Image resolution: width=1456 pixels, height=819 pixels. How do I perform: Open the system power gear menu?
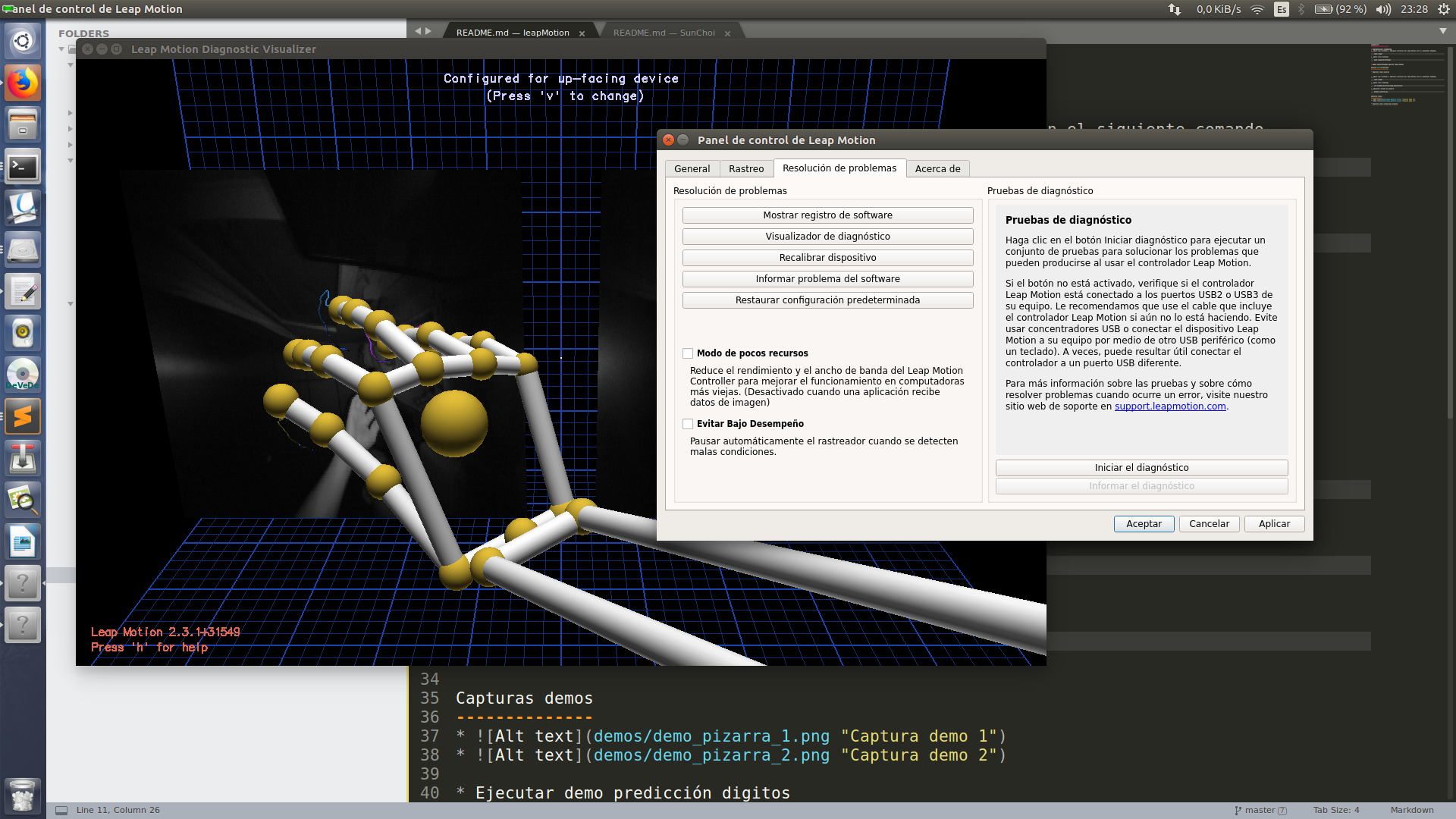click(1443, 9)
